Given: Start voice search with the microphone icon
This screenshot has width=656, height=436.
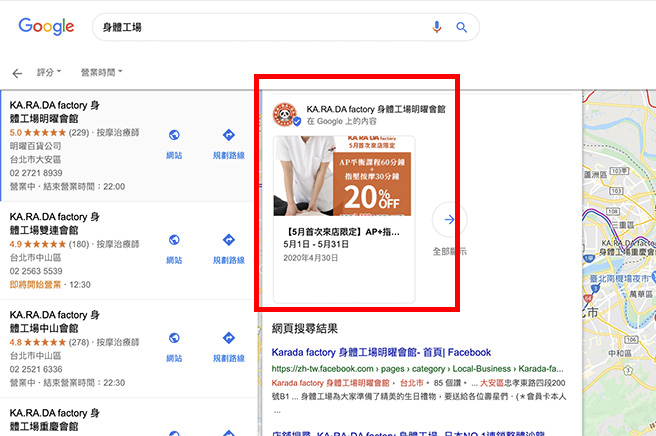Looking at the screenshot, I should pos(436,27).
